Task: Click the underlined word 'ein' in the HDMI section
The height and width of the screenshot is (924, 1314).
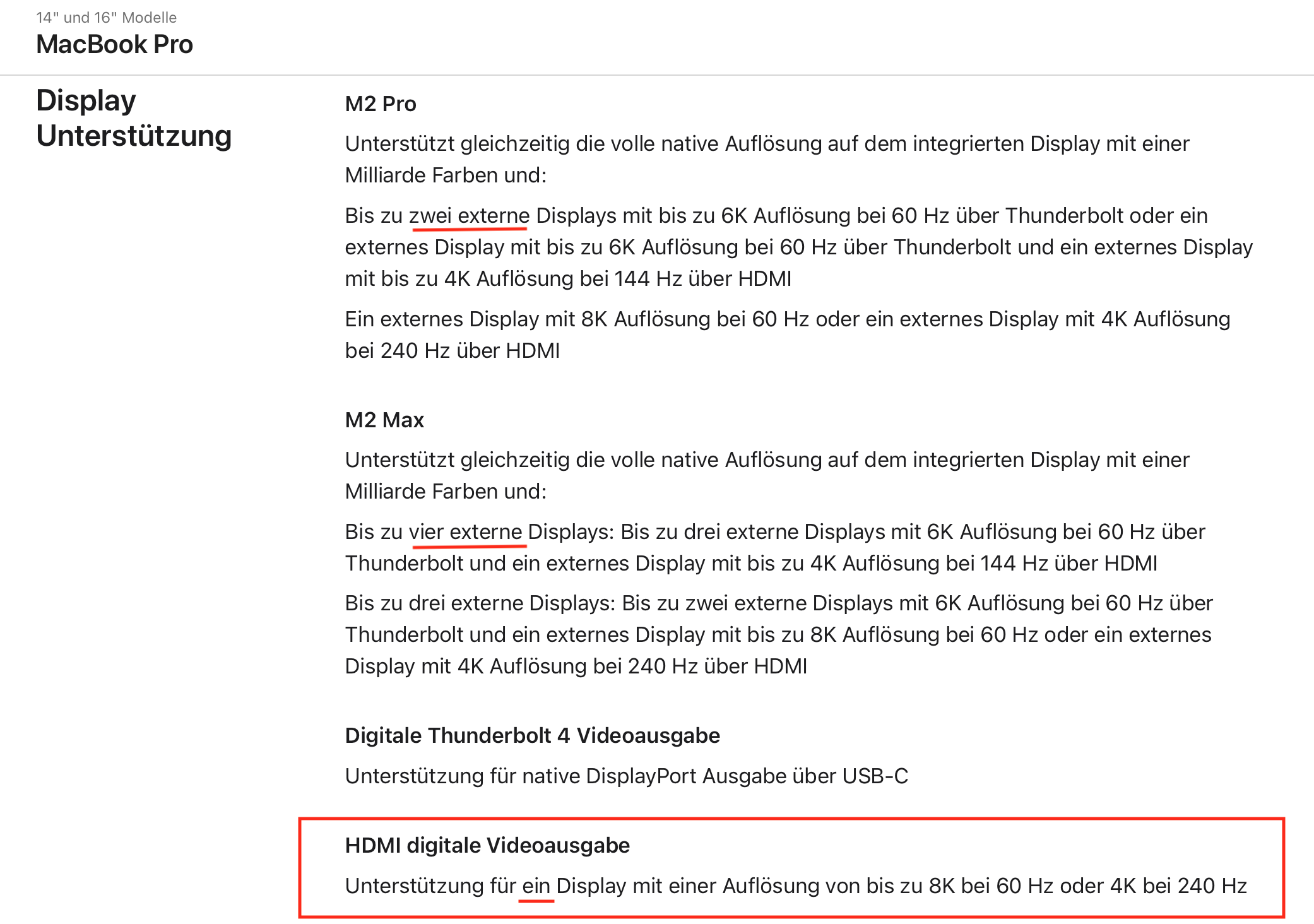Action: click(x=536, y=886)
